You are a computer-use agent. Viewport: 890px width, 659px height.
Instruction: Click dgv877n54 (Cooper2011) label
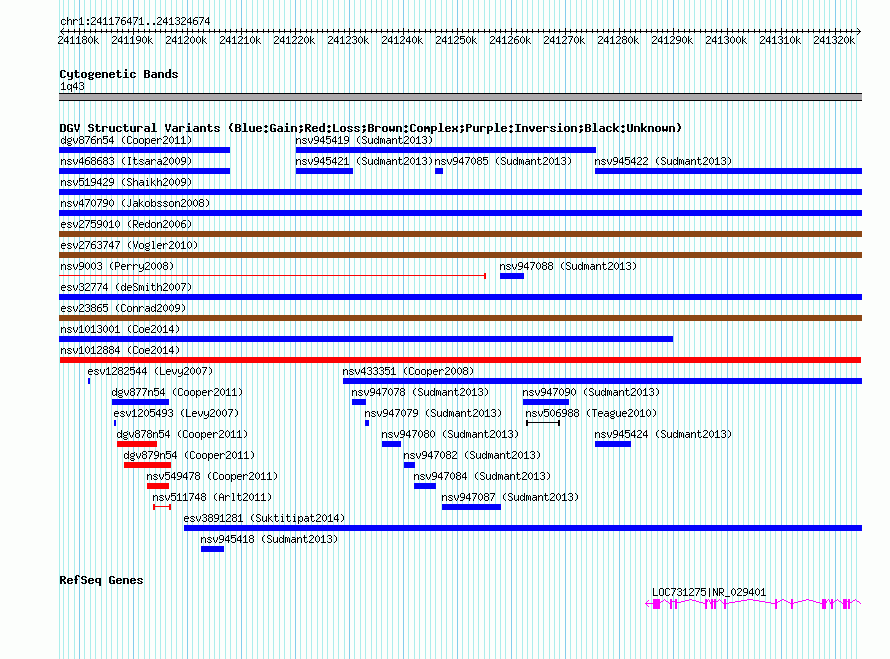(177, 392)
